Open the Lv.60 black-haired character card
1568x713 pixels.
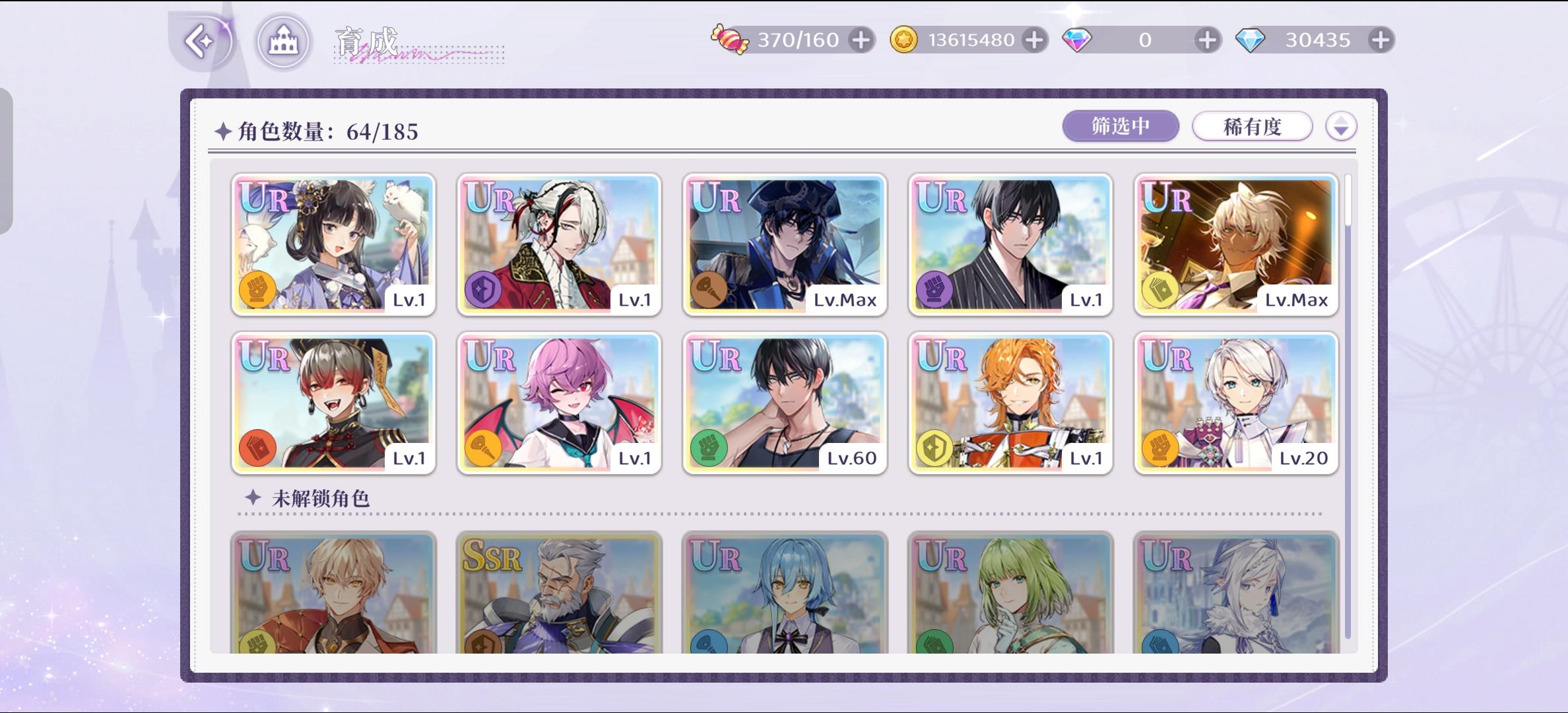pyautogui.click(x=785, y=403)
